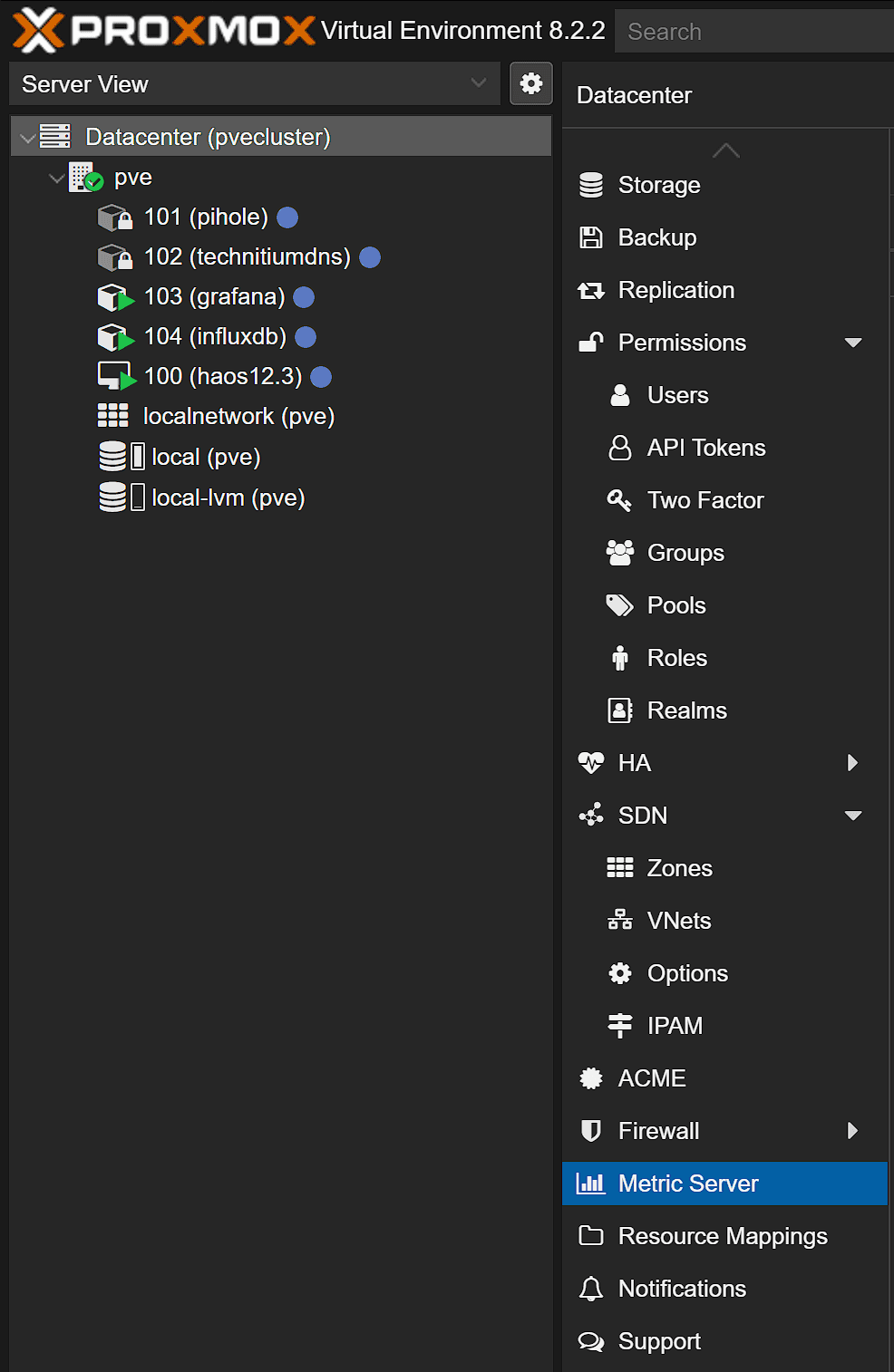Click the locked container icon for pihole
The height and width of the screenshot is (1372, 894).
(115, 217)
